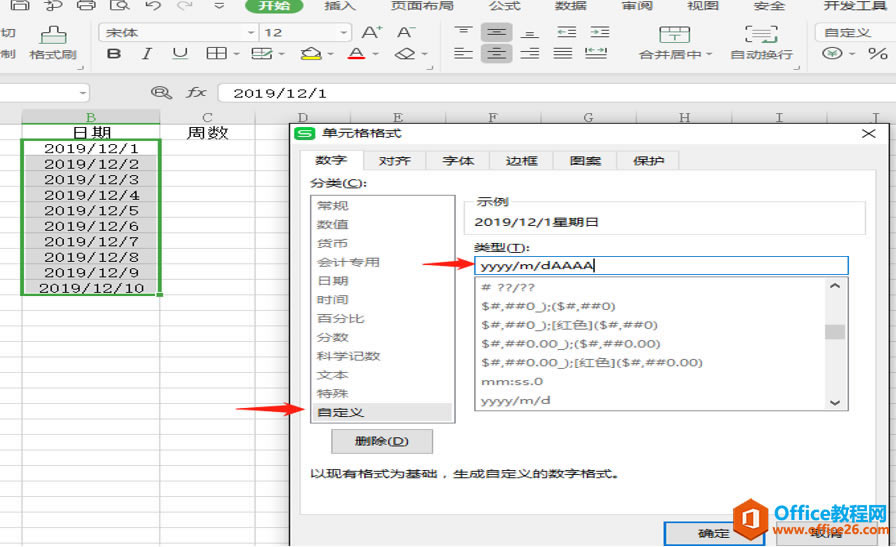Click the percent style icon
896x547 pixels.
(877, 54)
